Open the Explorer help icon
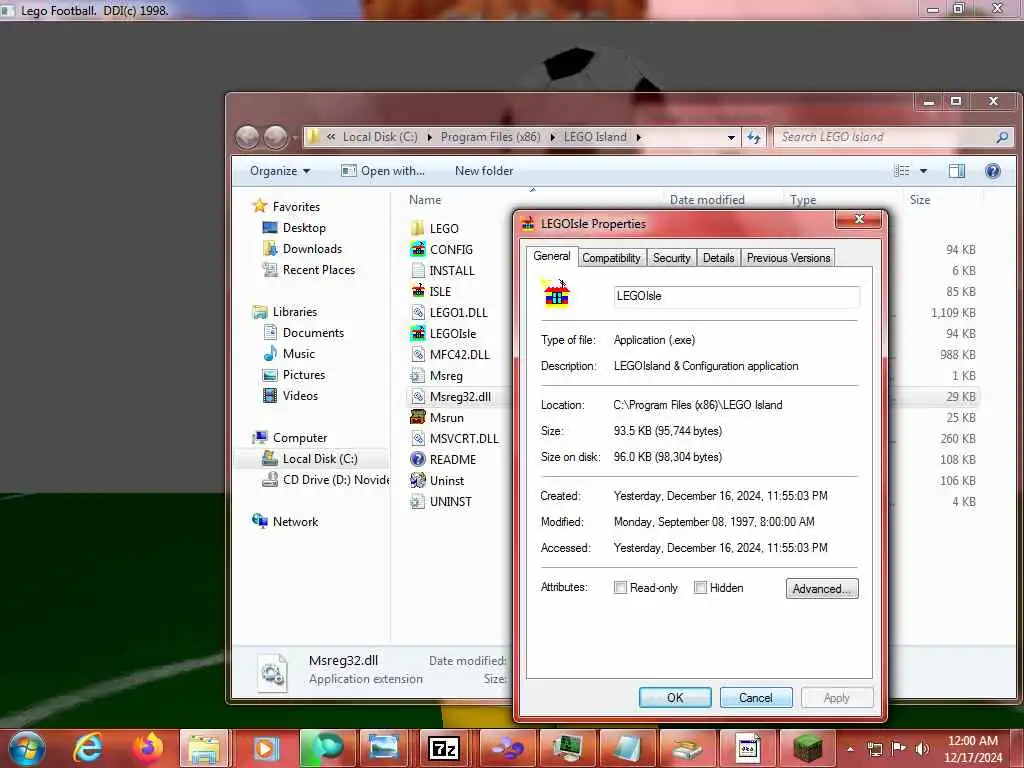Image resolution: width=1024 pixels, height=768 pixels. tap(993, 171)
